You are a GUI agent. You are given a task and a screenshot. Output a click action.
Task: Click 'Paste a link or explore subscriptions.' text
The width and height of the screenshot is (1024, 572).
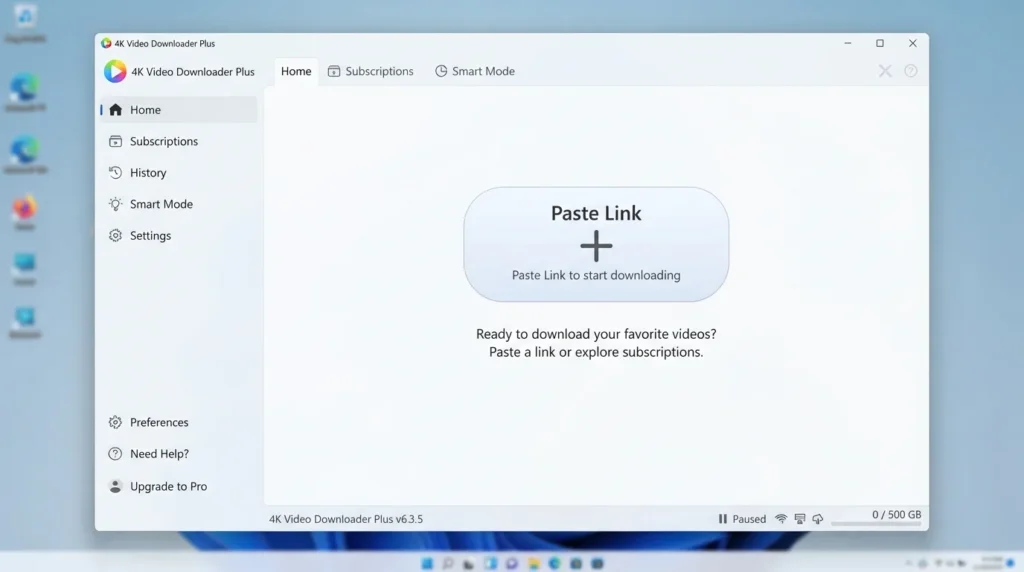pos(596,352)
